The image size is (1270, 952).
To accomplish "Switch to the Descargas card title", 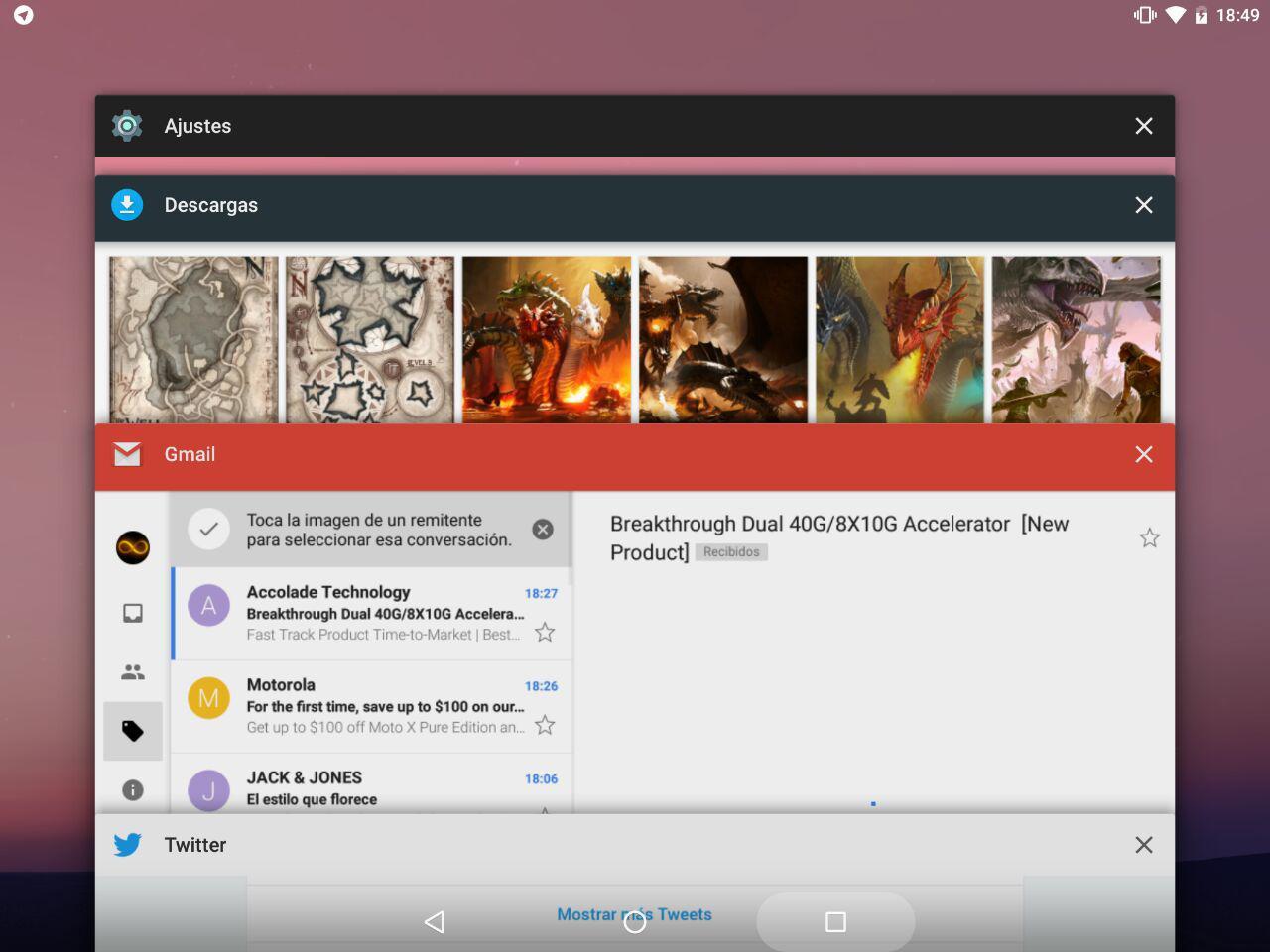I will click(210, 205).
